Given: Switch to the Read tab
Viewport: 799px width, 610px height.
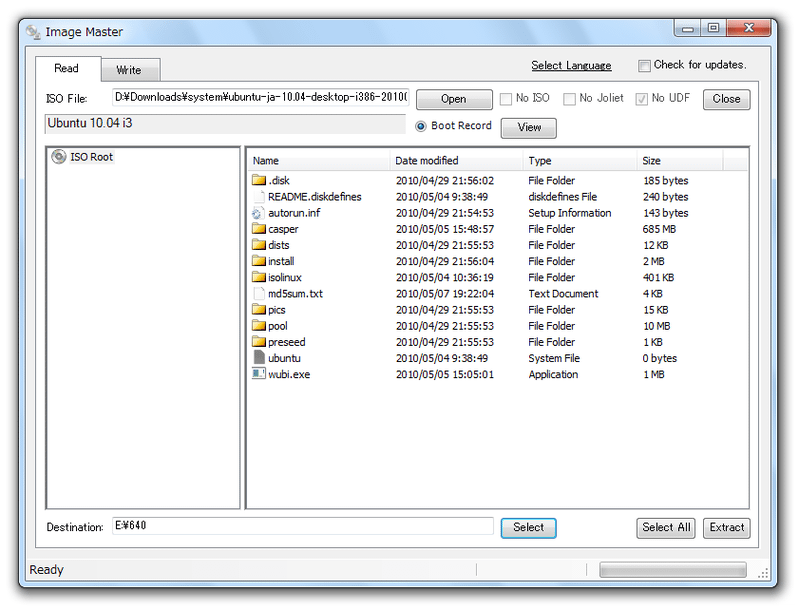Looking at the screenshot, I should click(67, 68).
